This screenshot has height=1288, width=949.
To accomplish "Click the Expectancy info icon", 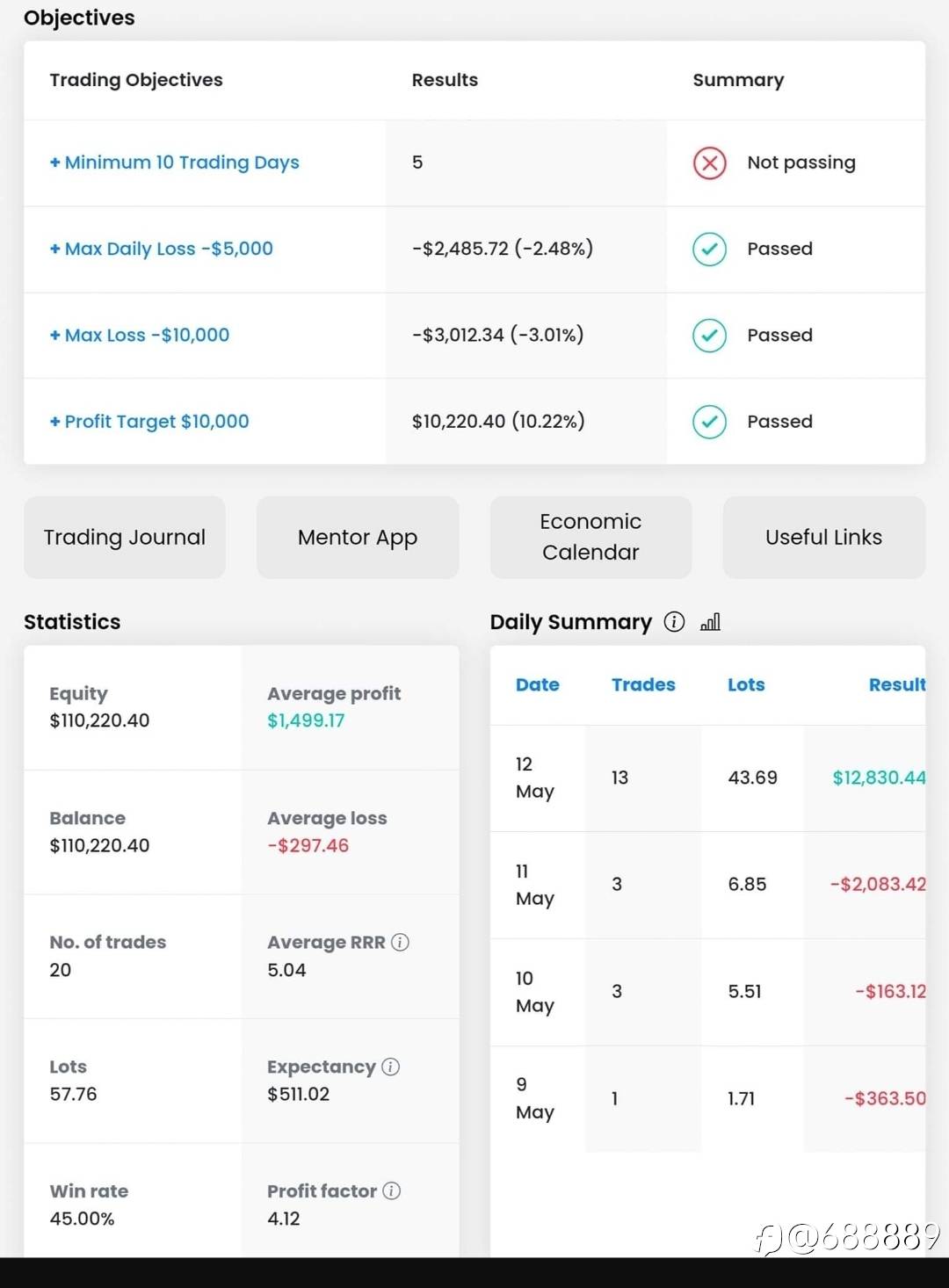I will click(391, 1067).
